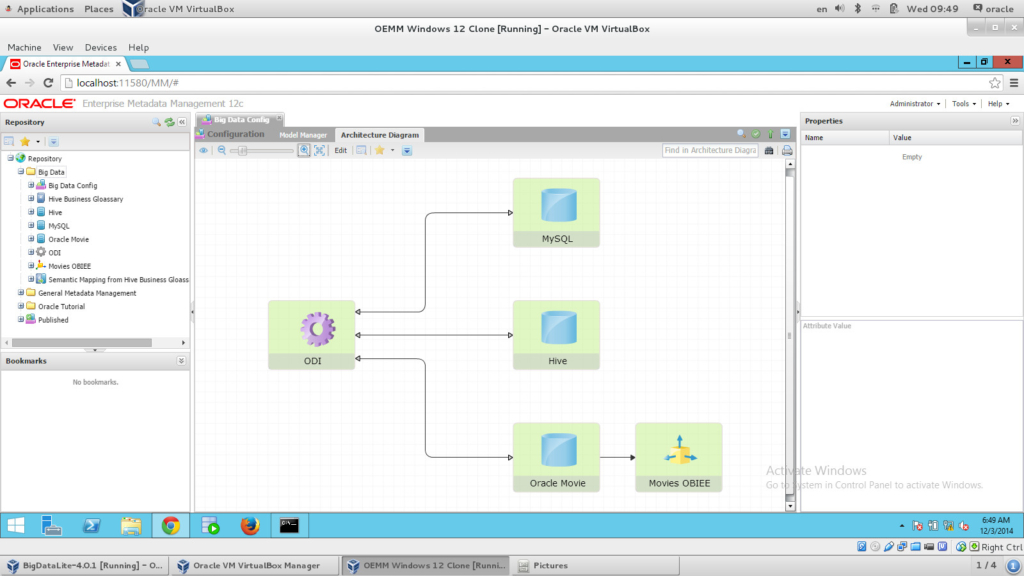Select Movies OBIEE in the repository tree
This screenshot has width=1024, height=576.
(69, 266)
